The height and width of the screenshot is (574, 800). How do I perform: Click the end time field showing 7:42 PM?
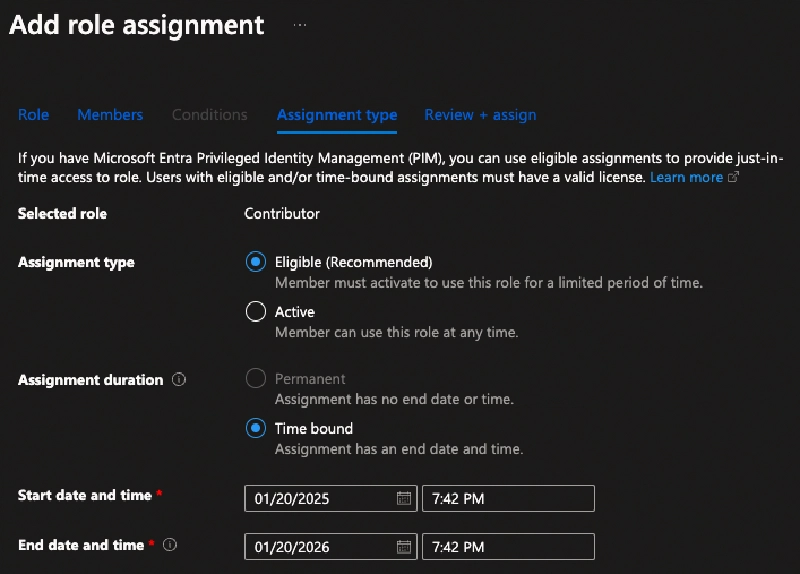(x=508, y=547)
